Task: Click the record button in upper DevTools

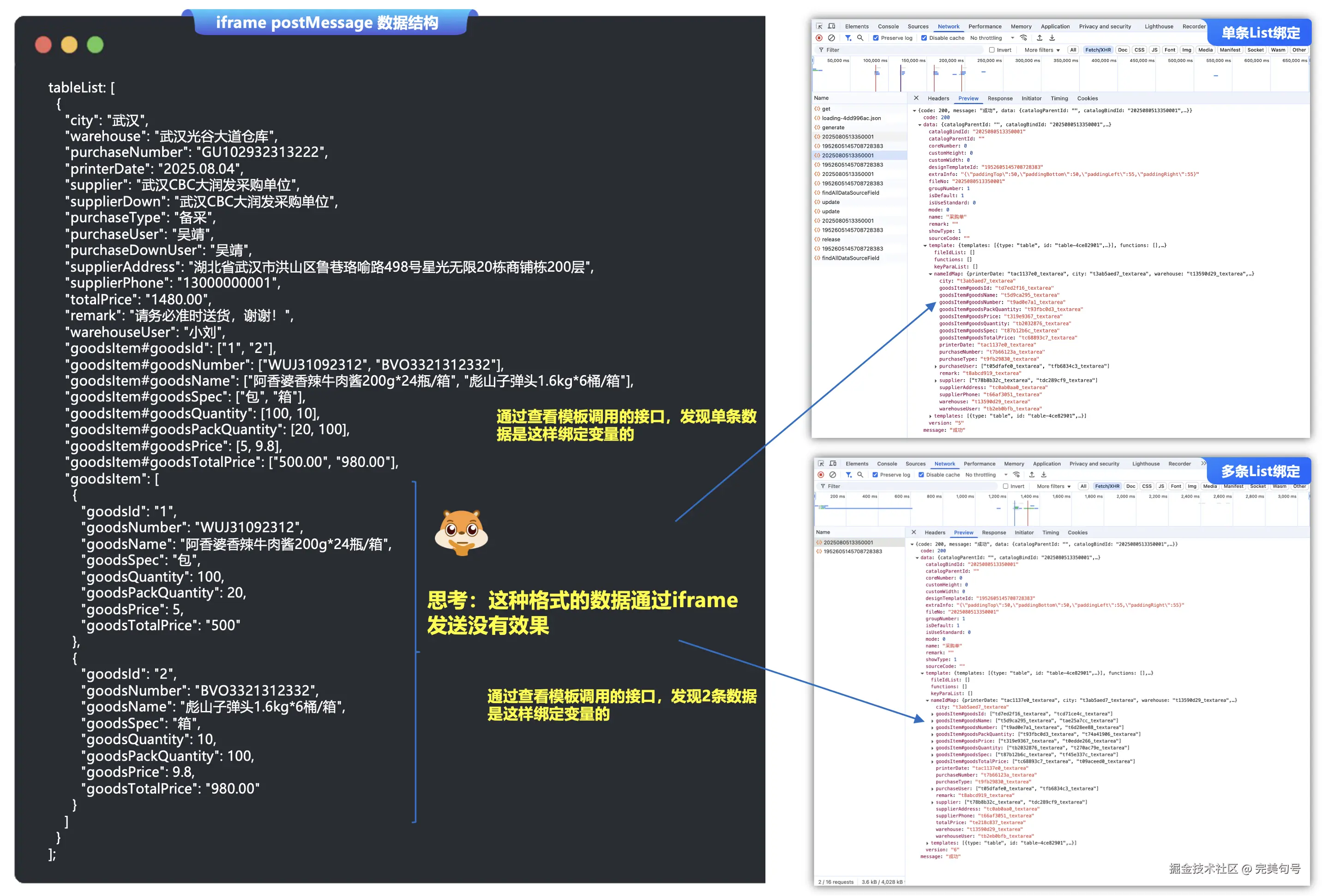Action: pos(819,38)
